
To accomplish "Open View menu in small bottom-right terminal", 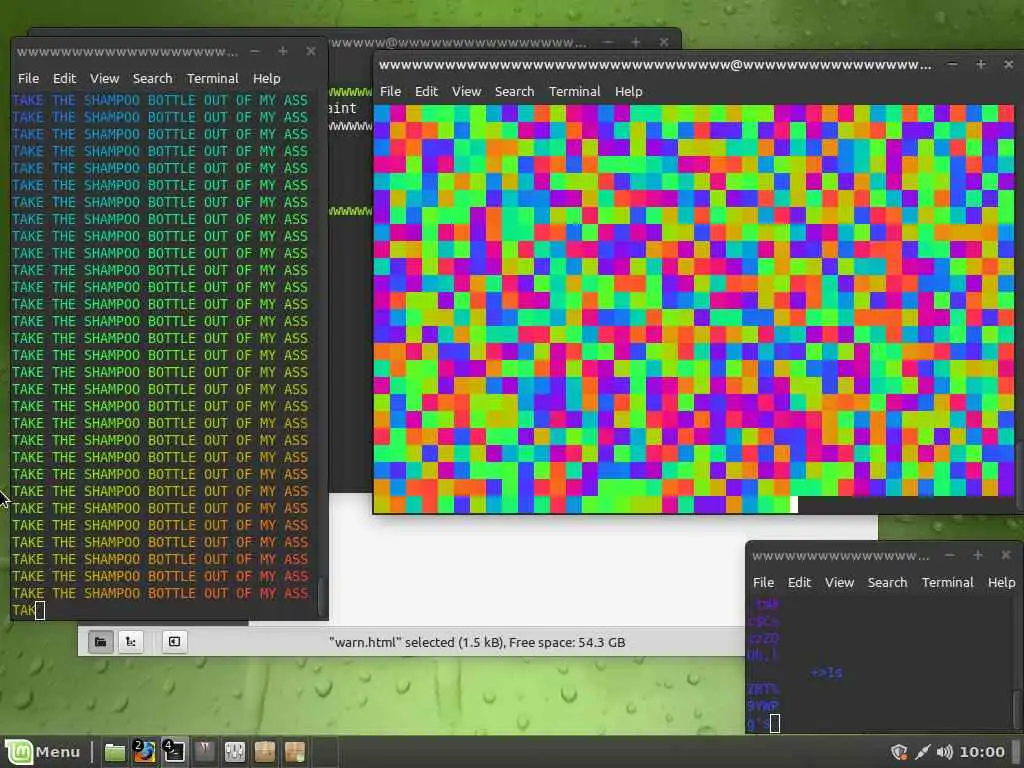I will pyautogui.click(x=839, y=583).
